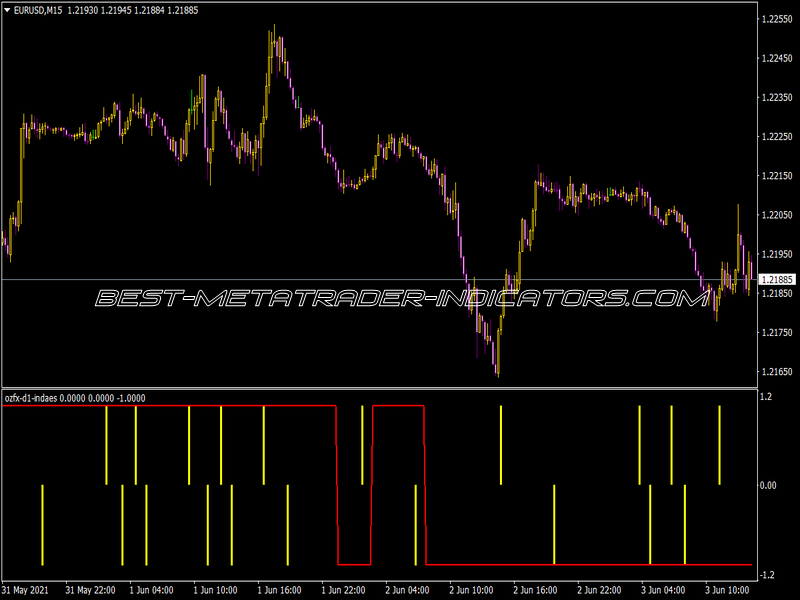Image resolution: width=800 pixels, height=600 pixels.
Task: Click the 1.22250 price axis value
Action: click(777, 137)
